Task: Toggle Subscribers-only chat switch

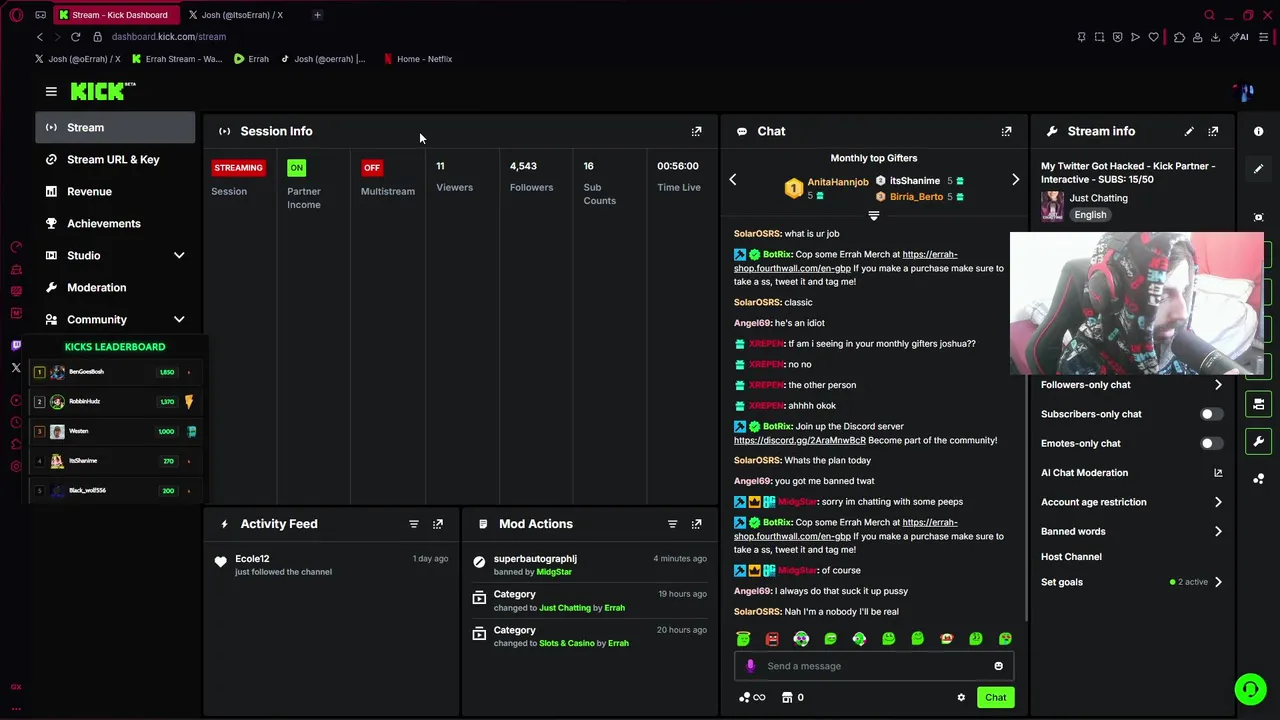Action: tap(1211, 414)
